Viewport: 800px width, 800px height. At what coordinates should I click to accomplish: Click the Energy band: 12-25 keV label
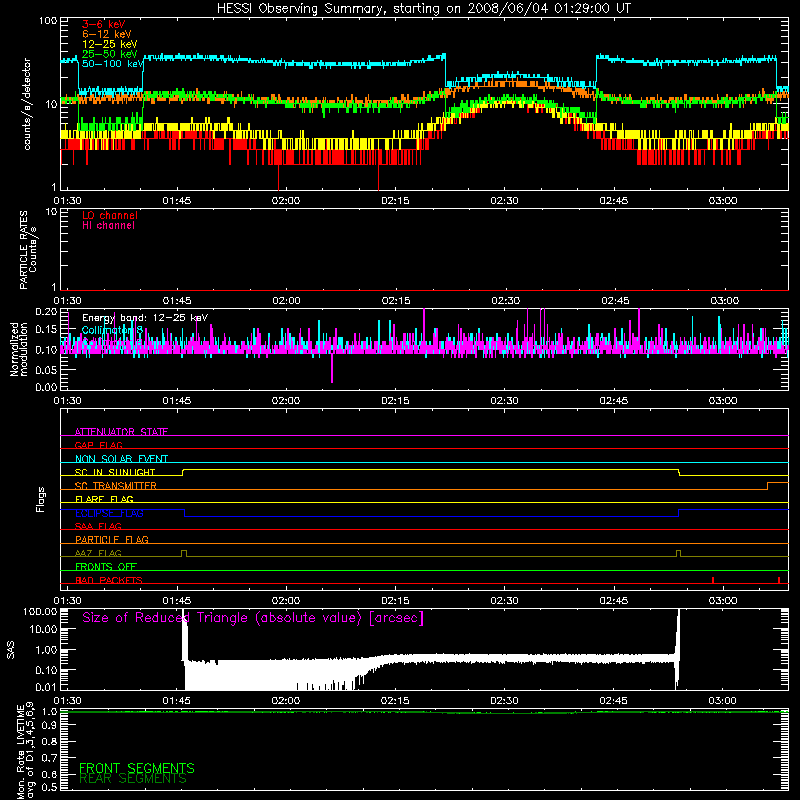(x=145, y=318)
